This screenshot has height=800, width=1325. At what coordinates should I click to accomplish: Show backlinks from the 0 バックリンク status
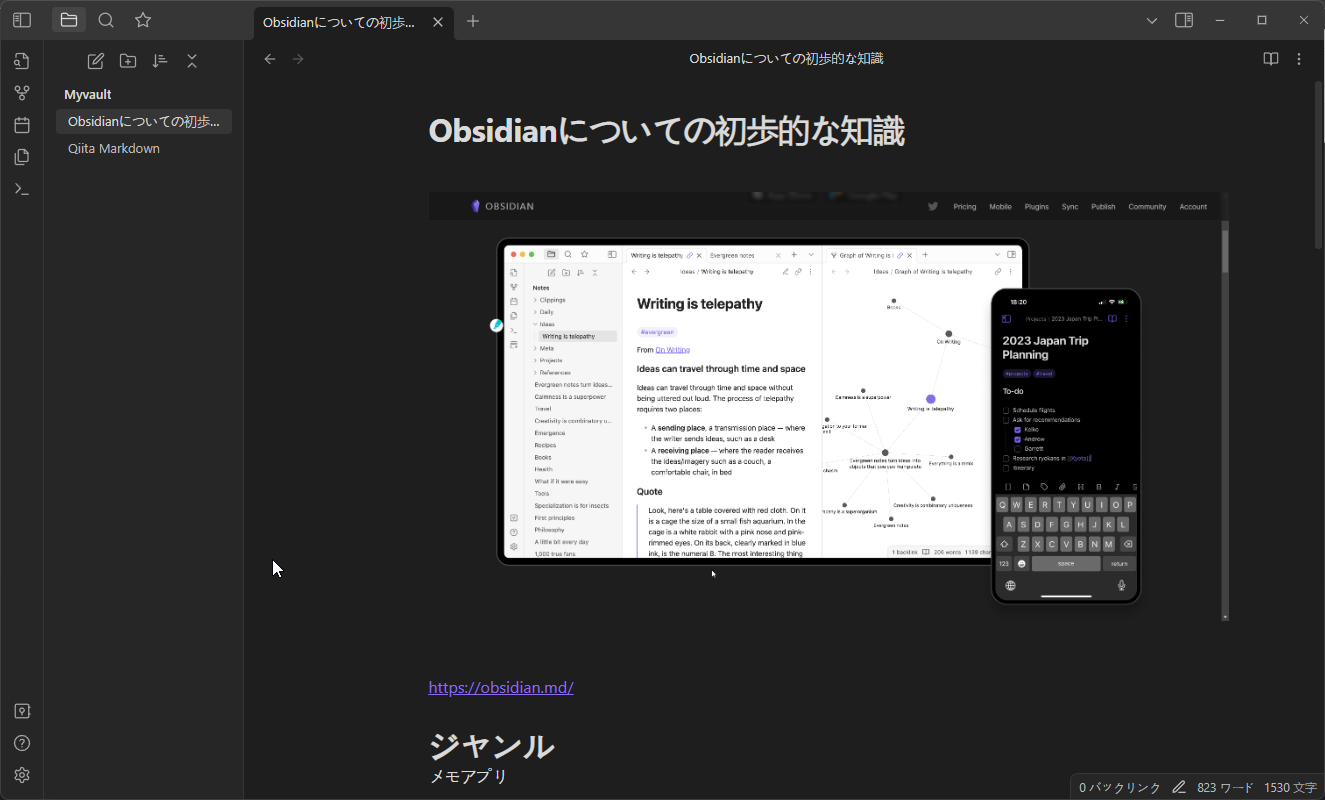pos(1120,788)
